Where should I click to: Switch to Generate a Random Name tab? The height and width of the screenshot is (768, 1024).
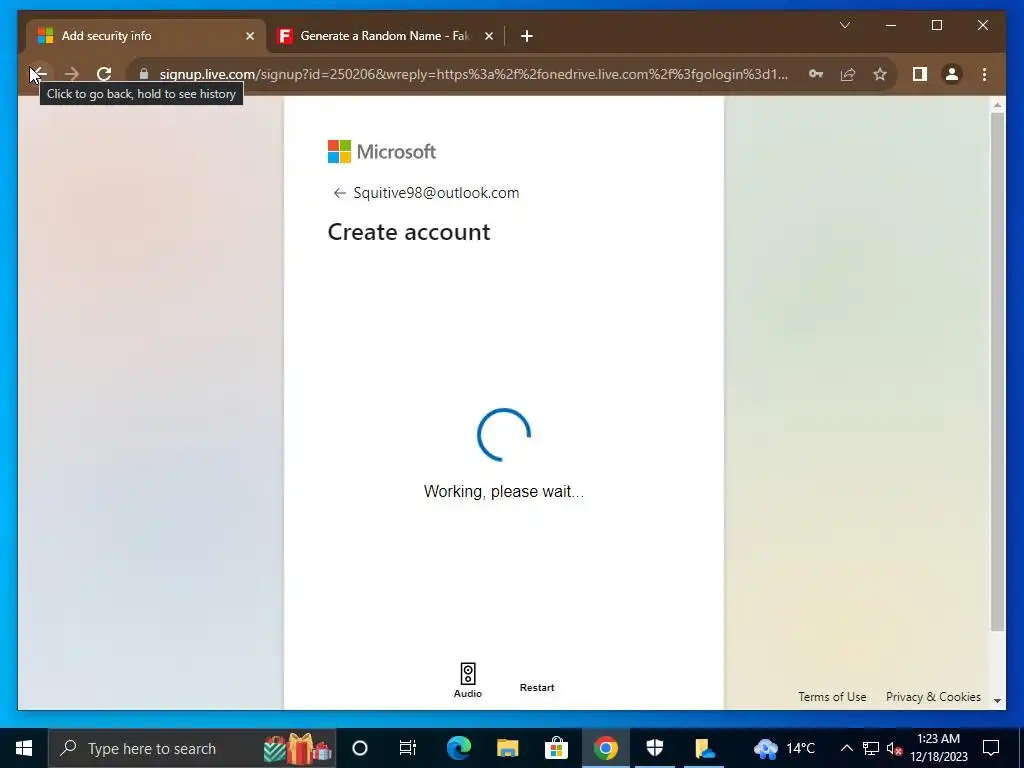385,36
